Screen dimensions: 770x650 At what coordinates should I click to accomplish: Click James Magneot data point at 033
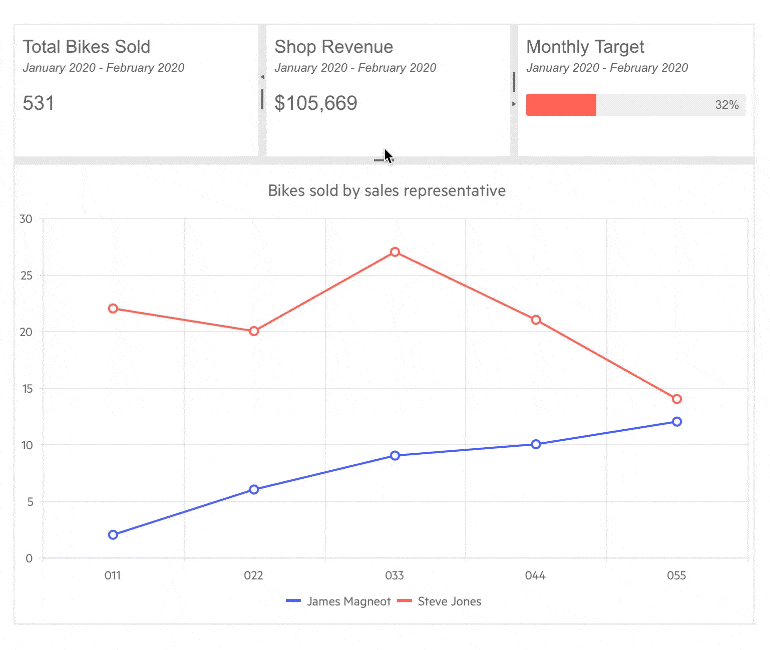click(x=395, y=456)
